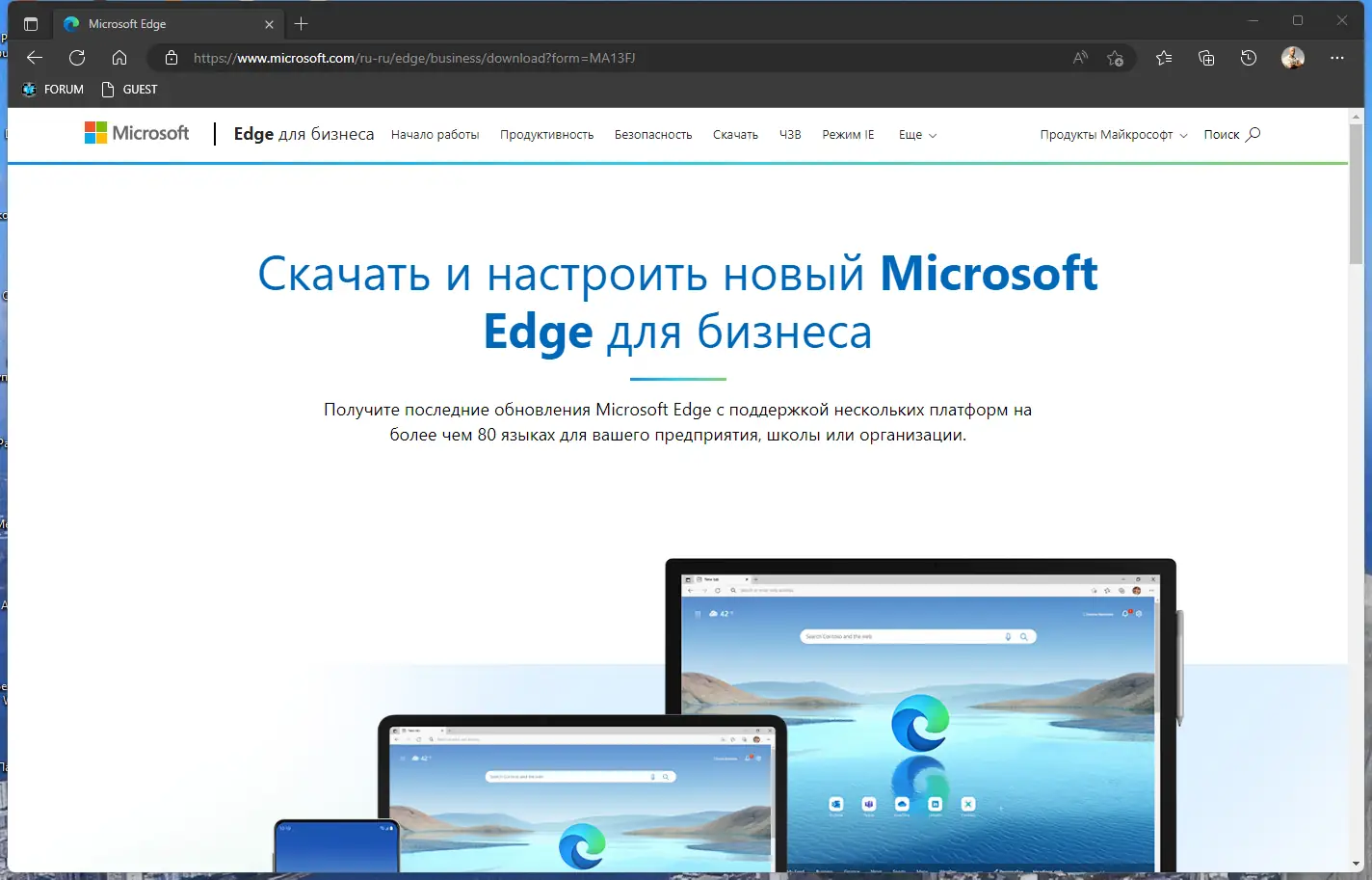1372x880 pixels.
Task: Go back to the previous page
Action: point(35,58)
